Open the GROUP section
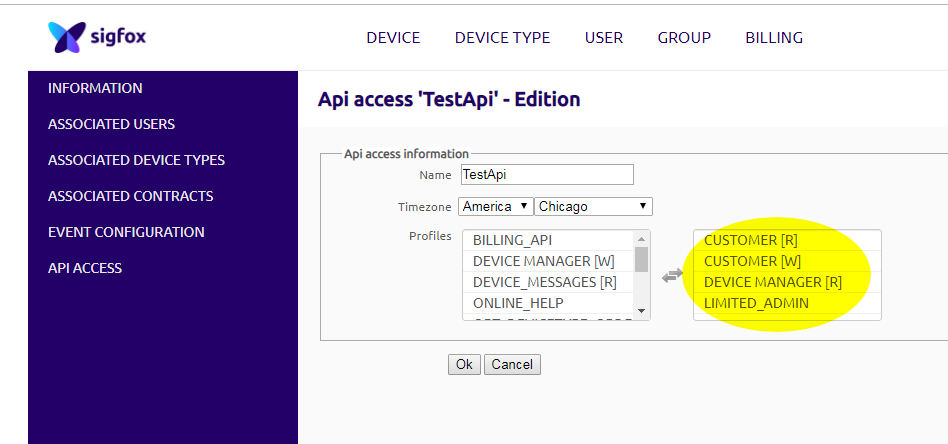The width and height of the screenshot is (948, 444). [x=684, y=38]
